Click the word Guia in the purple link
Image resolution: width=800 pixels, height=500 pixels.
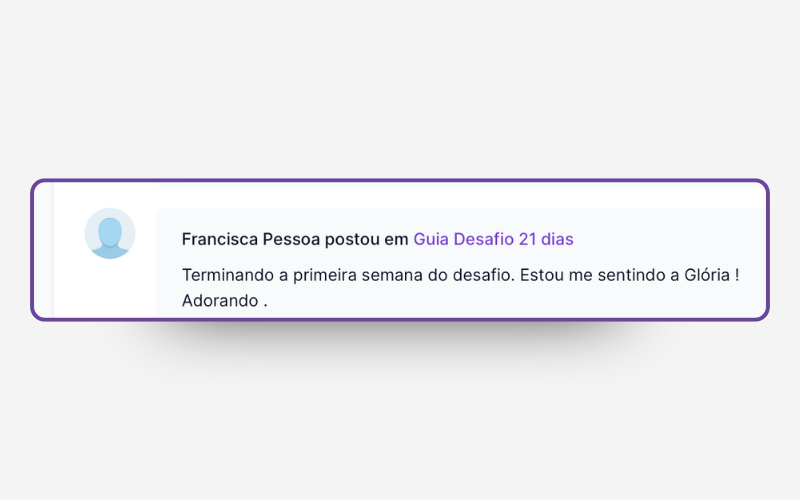431,240
